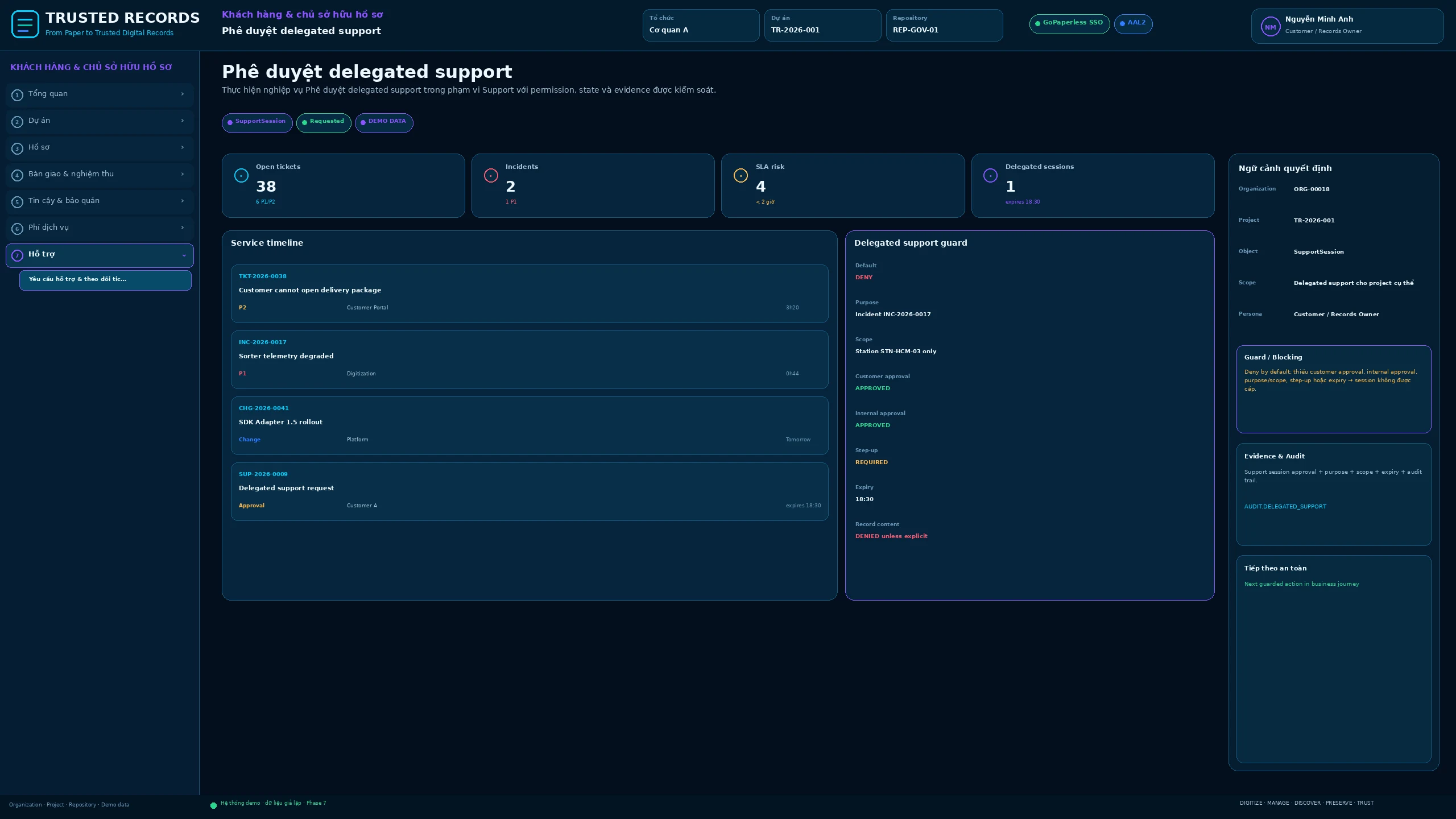The height and width of the screenshot is (819, 1456).
Task: Open SUP-2026-0009 Delegated support request card
Action: [530, 491]
